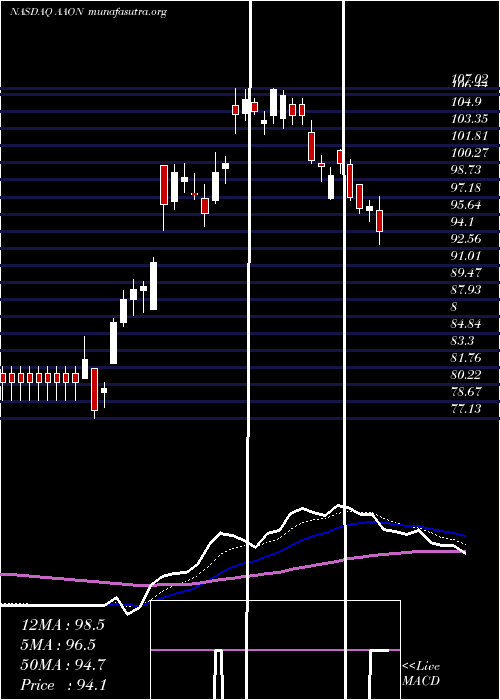Image resolution: width=500 pixels, height=700 pixels.
Task: Click the 98.73 price axis label
Action: tap(467, 170)
